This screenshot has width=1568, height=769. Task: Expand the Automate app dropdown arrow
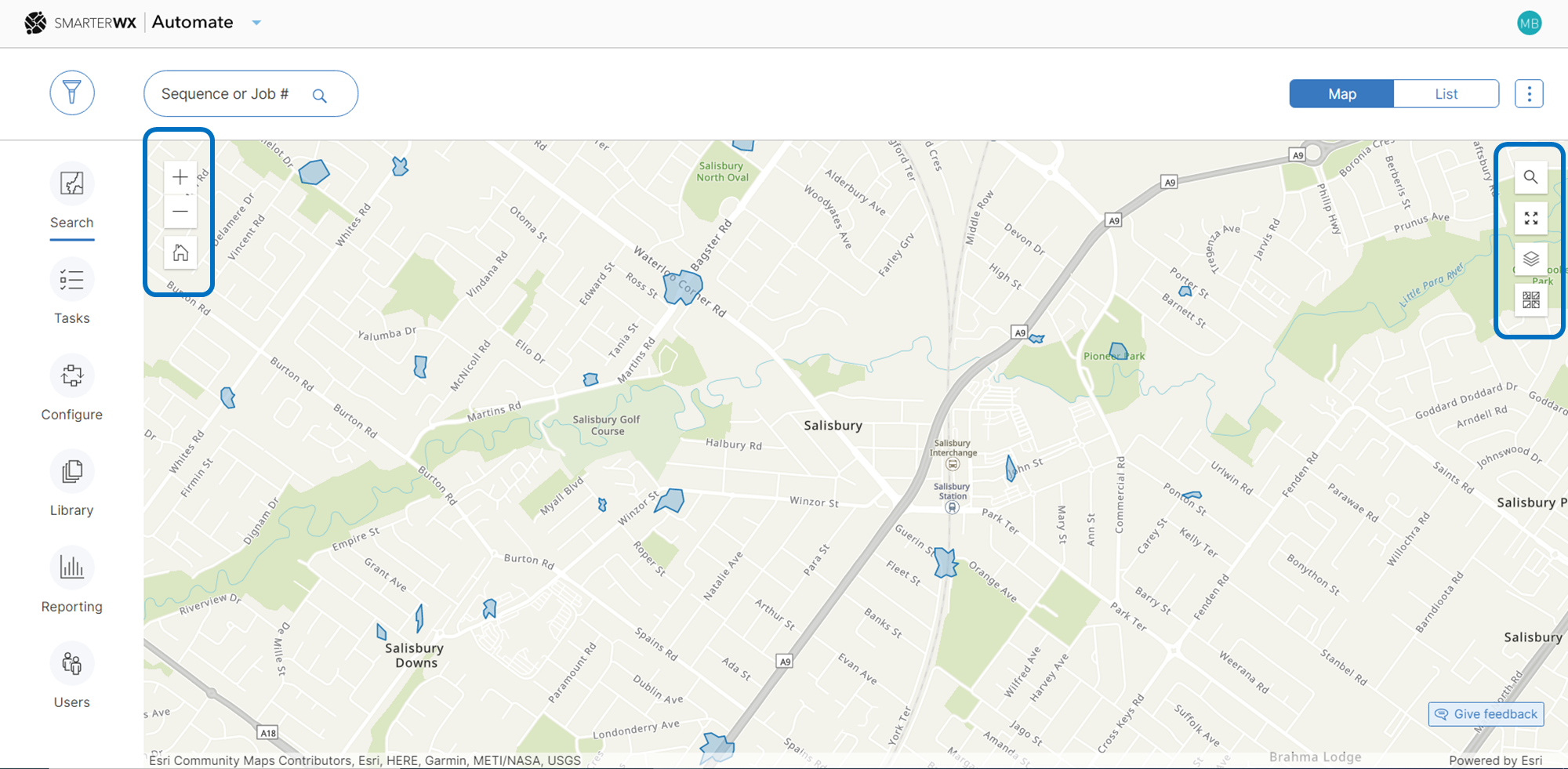click(256, 23)
